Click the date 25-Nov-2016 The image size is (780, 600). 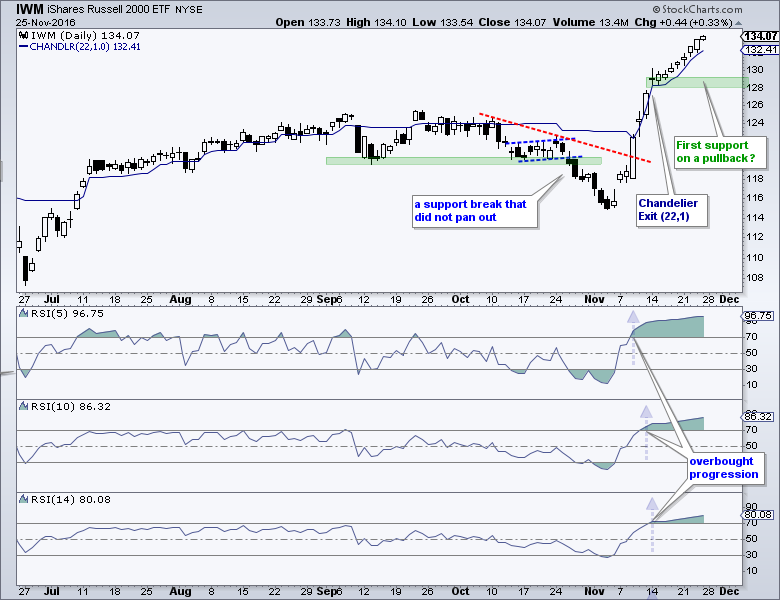tap(45, 22)
